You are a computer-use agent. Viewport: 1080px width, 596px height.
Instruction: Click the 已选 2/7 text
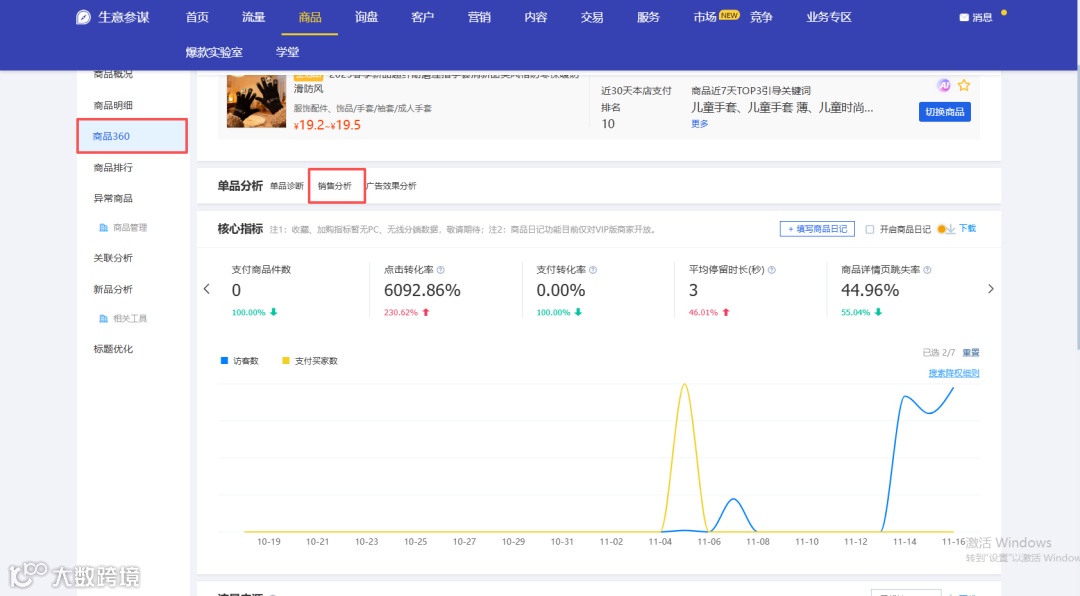click(938, 353)
